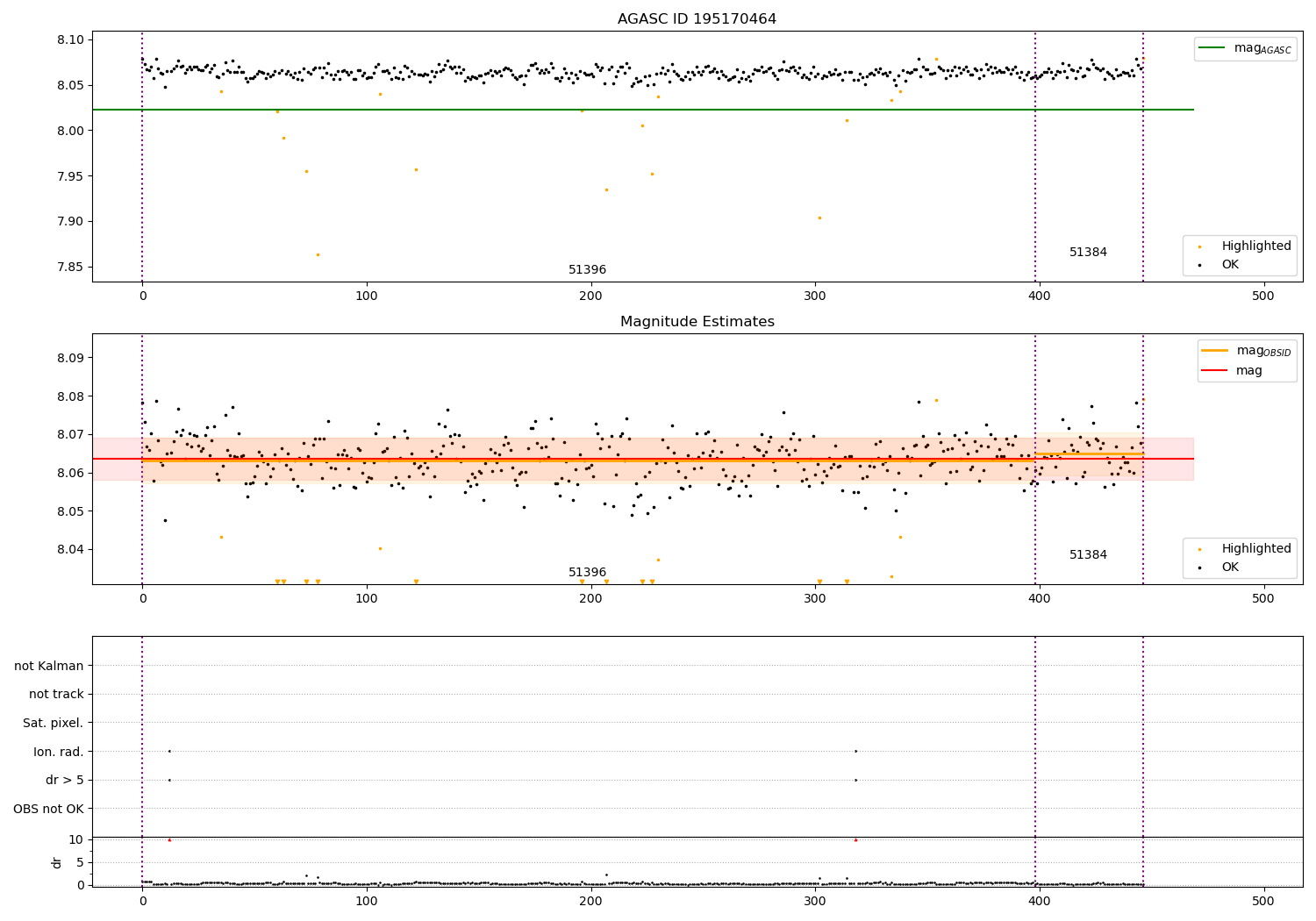Click the lowest orange outlier point near 7.86

(318, 254)
